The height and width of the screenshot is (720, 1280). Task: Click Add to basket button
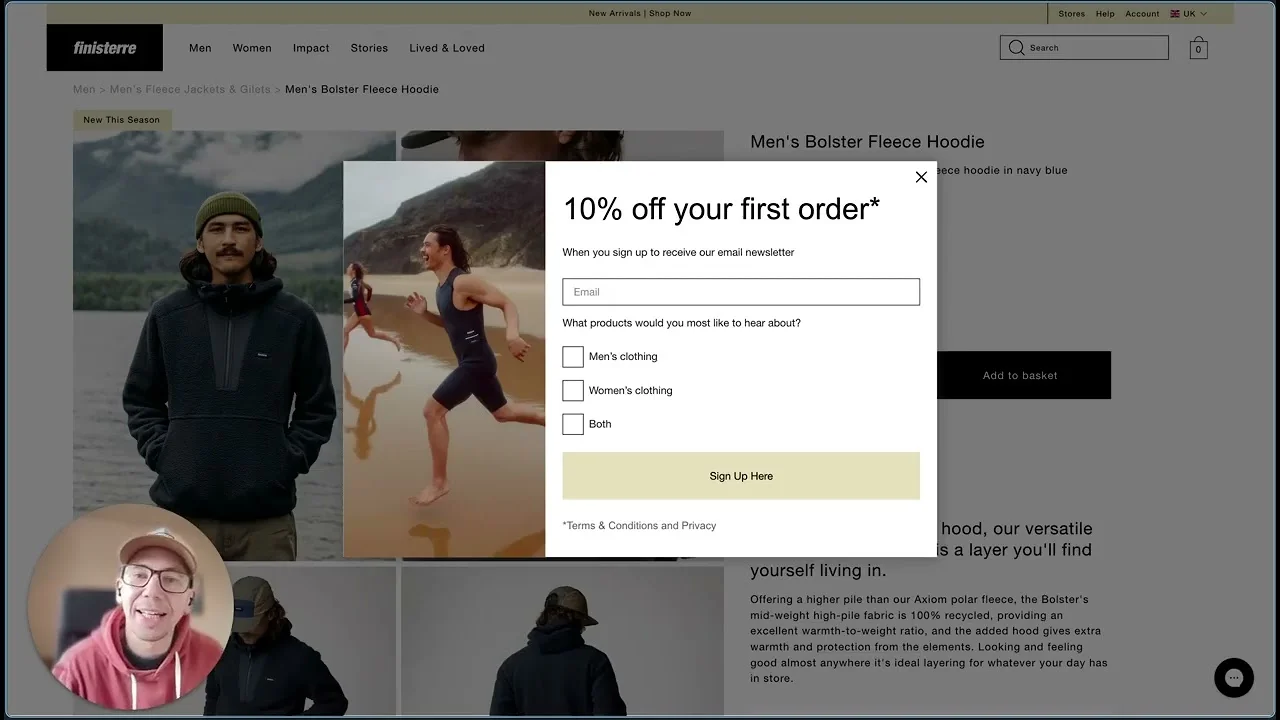(1020, 375)
